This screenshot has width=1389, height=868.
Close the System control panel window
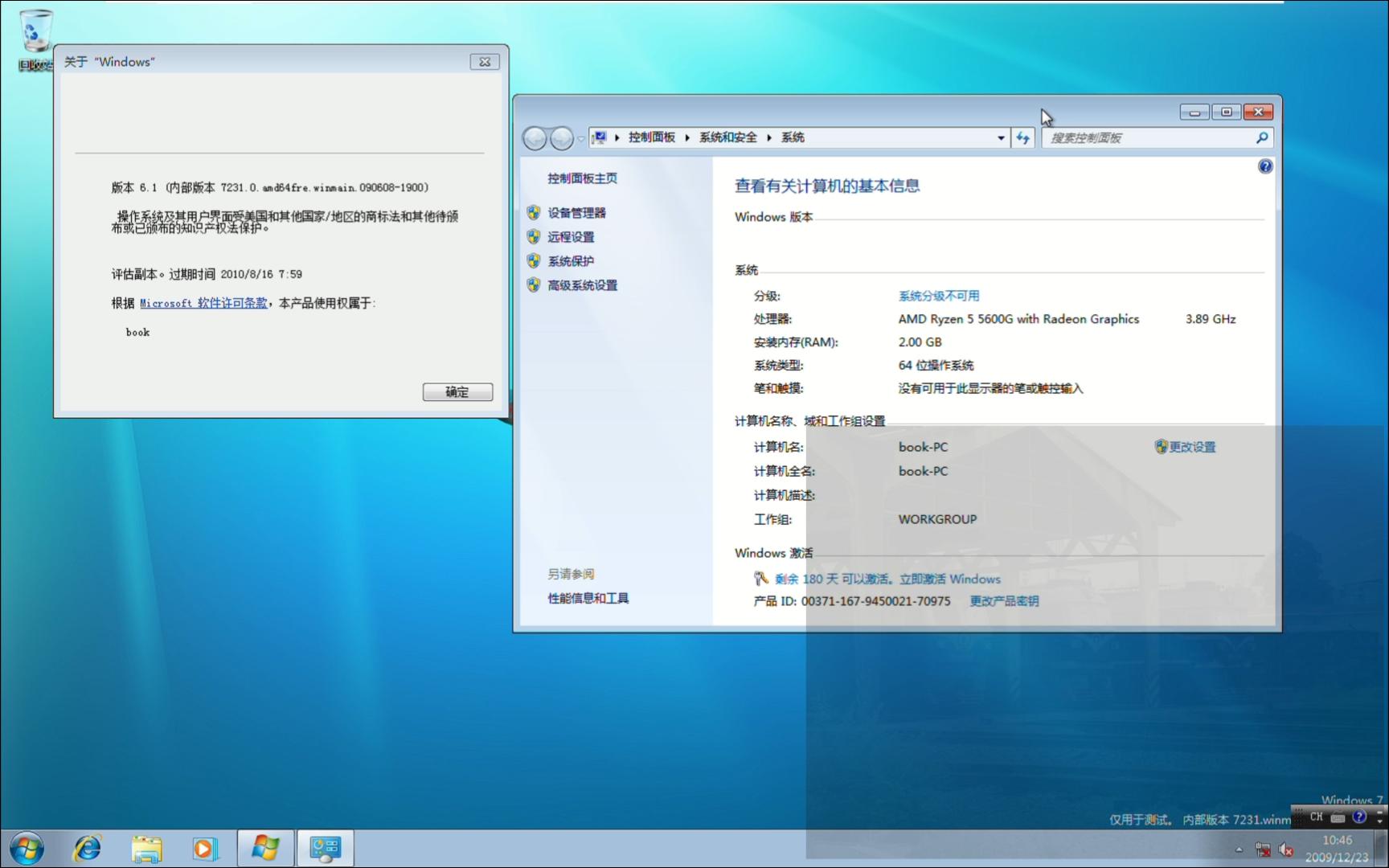pyautogui.click(x=1258, y=112)
